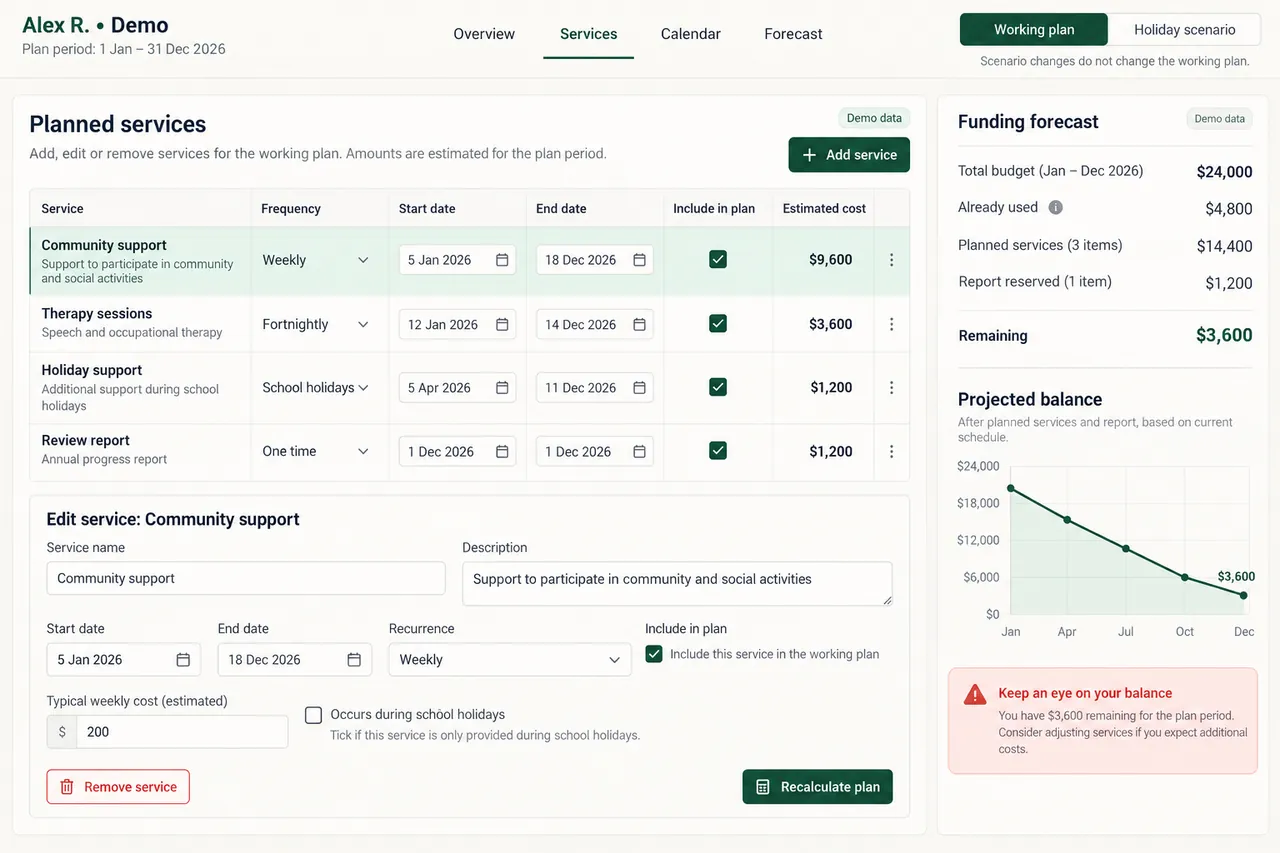
Task: Click the Service column header
Action: pos(62,209)
